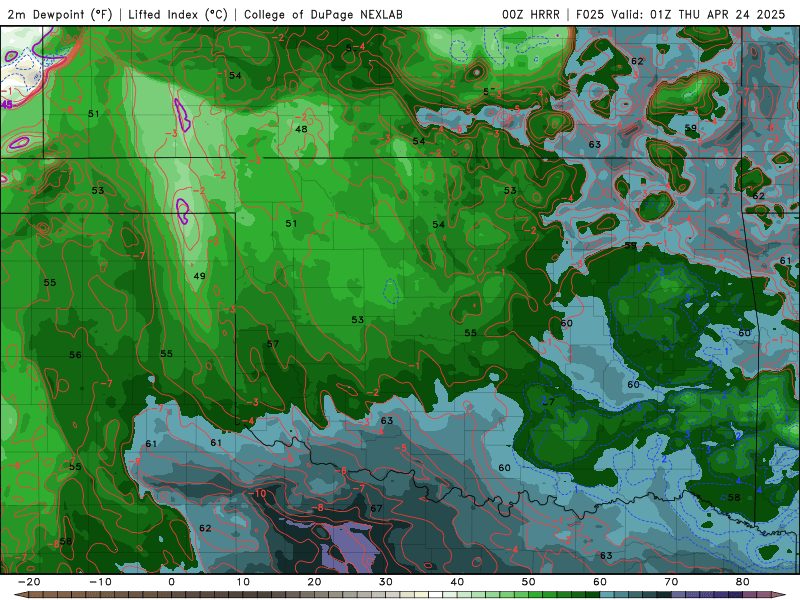
Task: Click the 'College of DuPage NEXLAB' label
Action: coord(323,14)
